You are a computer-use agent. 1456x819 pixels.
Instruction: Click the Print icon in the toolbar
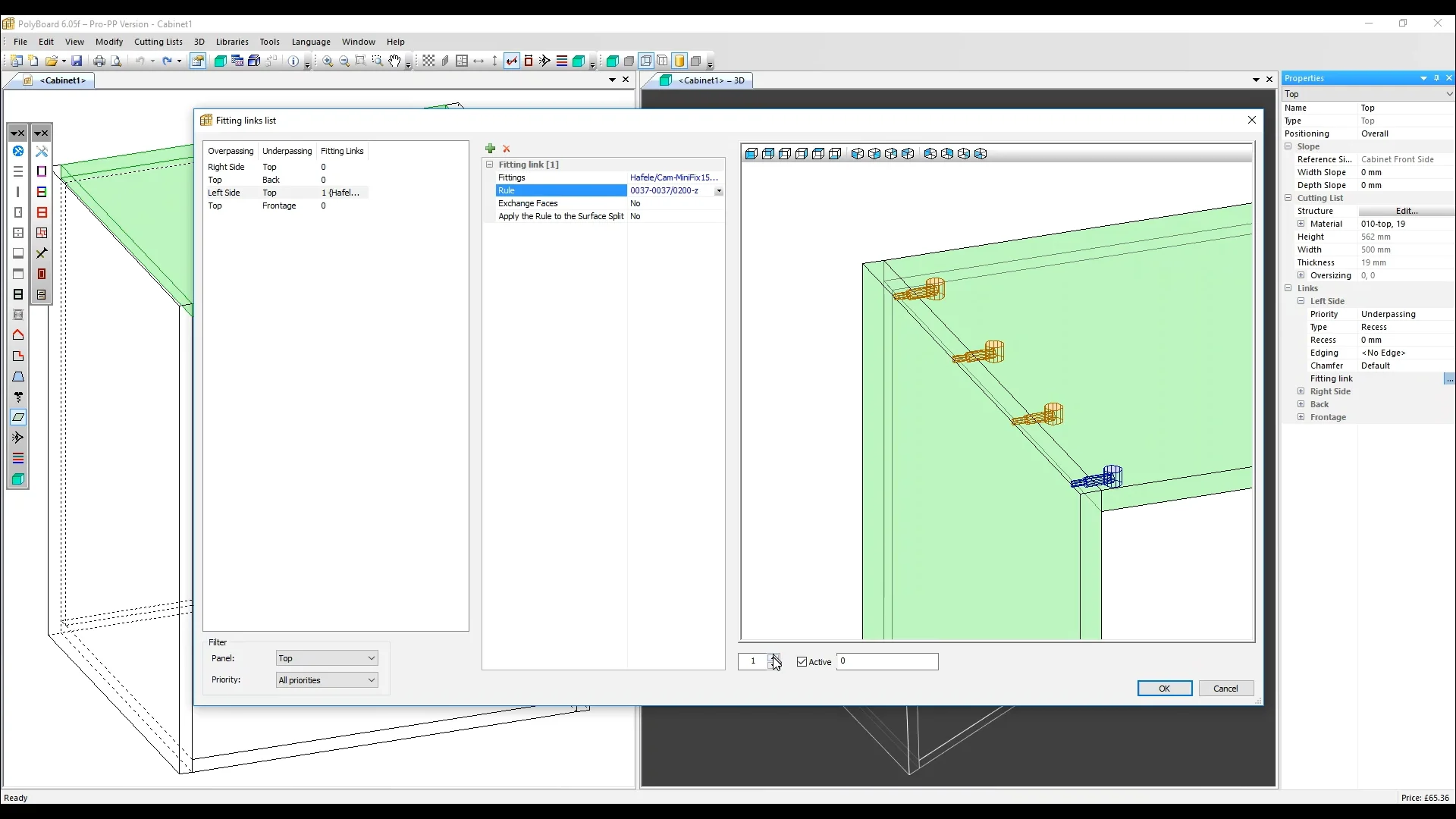pyautogui.click(x=99, y=61)
